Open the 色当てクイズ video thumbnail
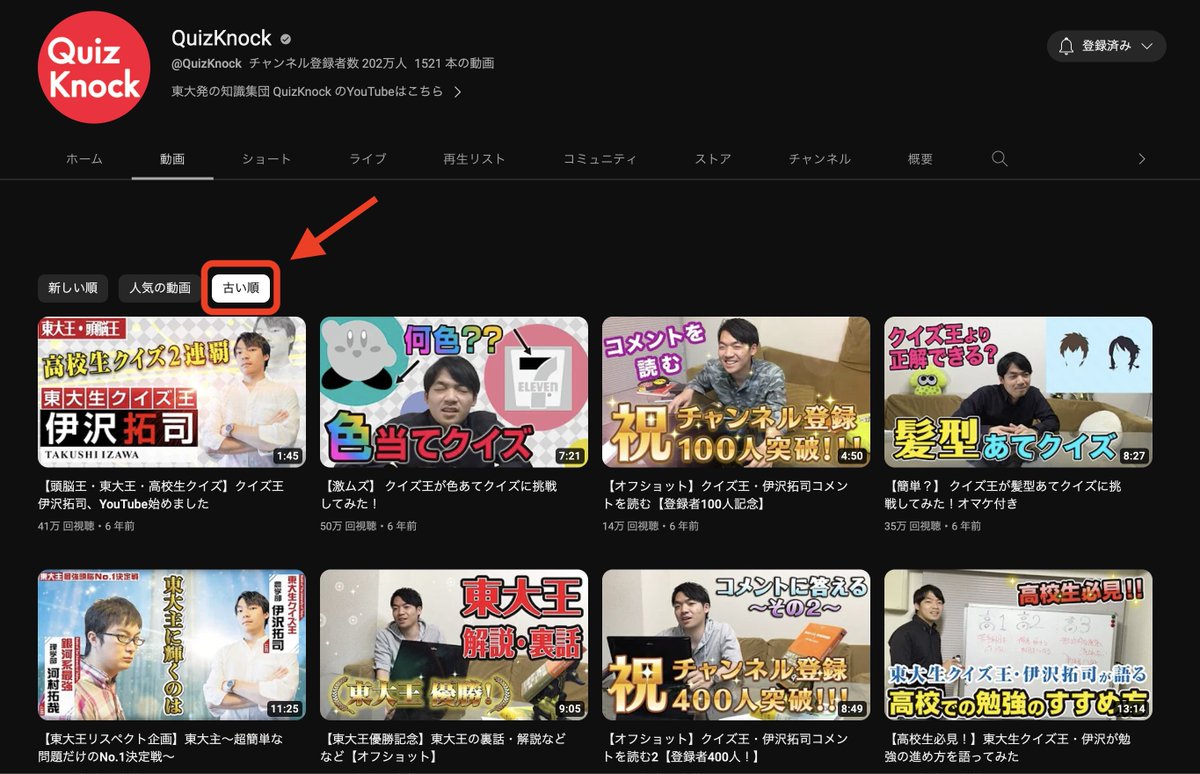Viewport: 1200px width, 774px height. pos(454,392)
